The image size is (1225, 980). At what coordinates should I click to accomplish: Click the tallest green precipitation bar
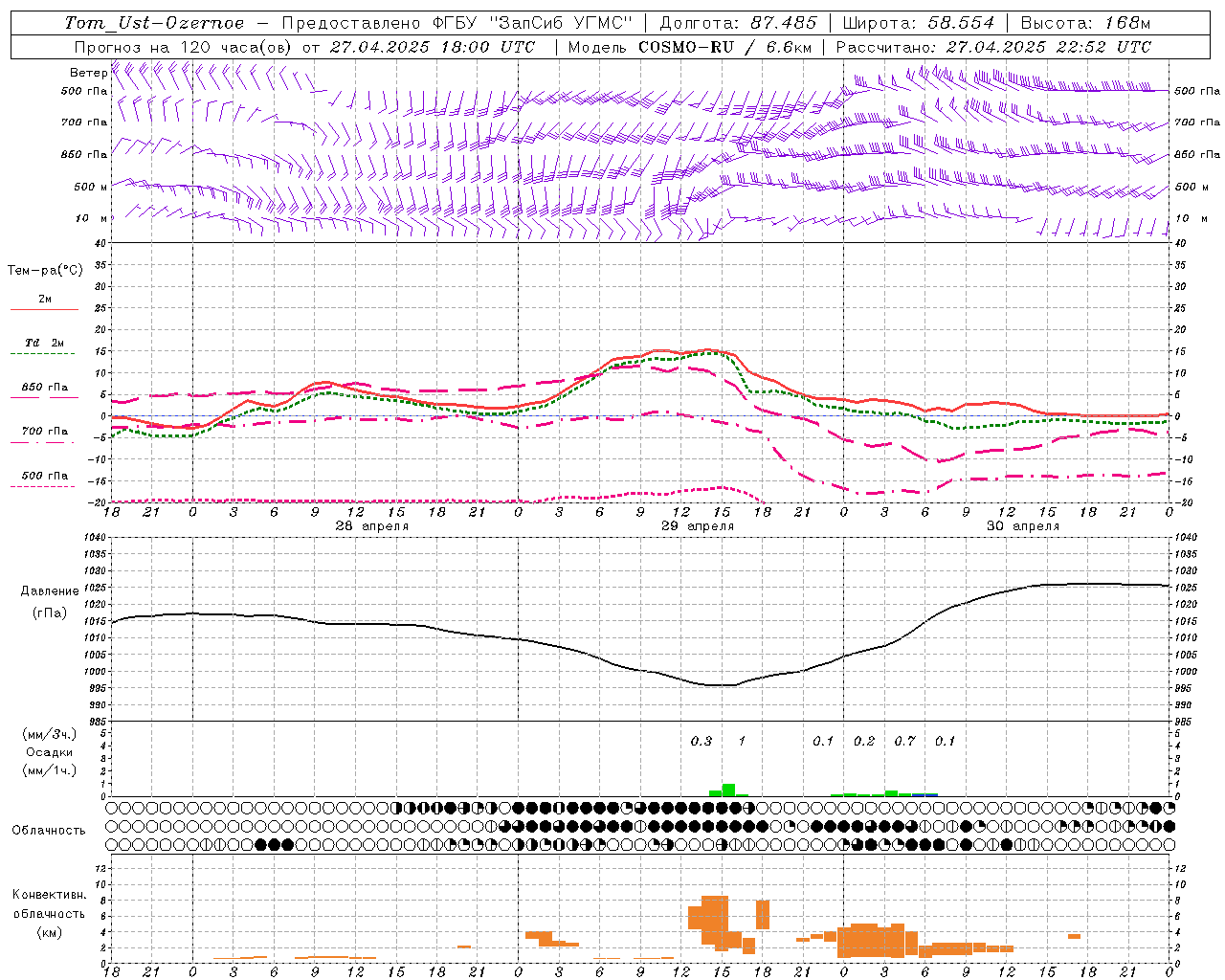coord(728,791)
